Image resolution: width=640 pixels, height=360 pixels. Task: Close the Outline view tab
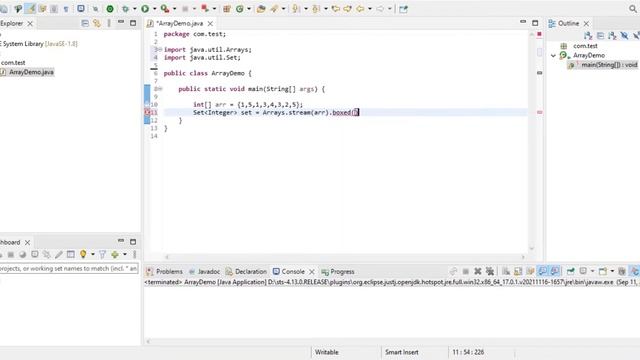click(x=586, y=24)
